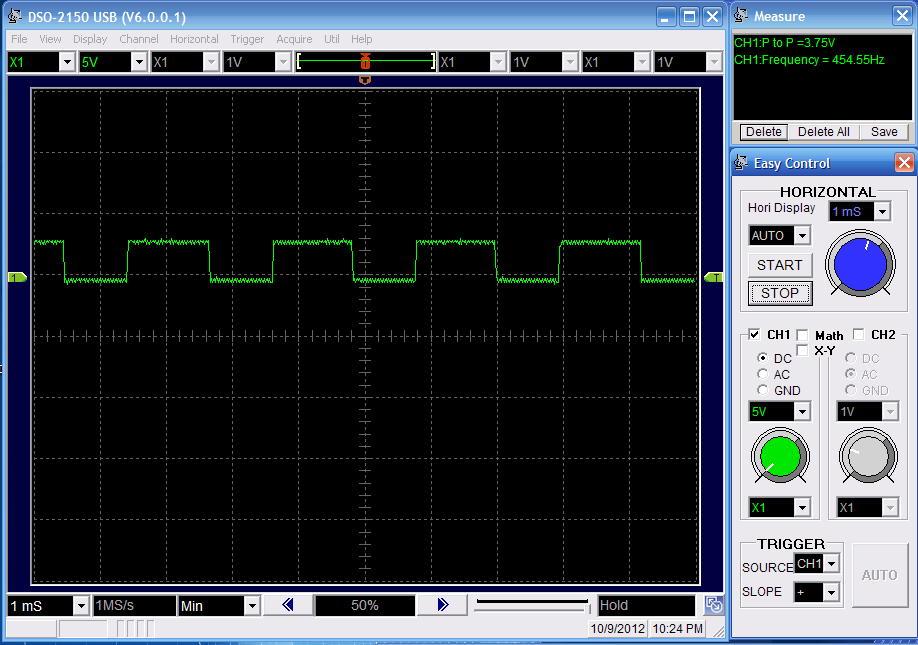Image resolution: width=918 pixels, height=645 pixels.
Task: Open the Trigger menu
Action: pyautogui.click(x=247, y=39)
